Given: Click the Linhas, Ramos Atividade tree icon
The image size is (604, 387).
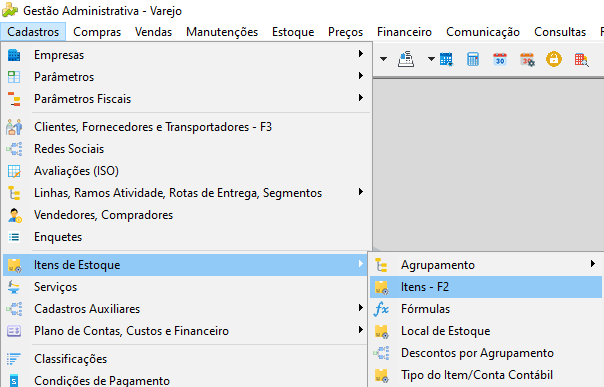Looking at the screenshot, I should [14, 193].
